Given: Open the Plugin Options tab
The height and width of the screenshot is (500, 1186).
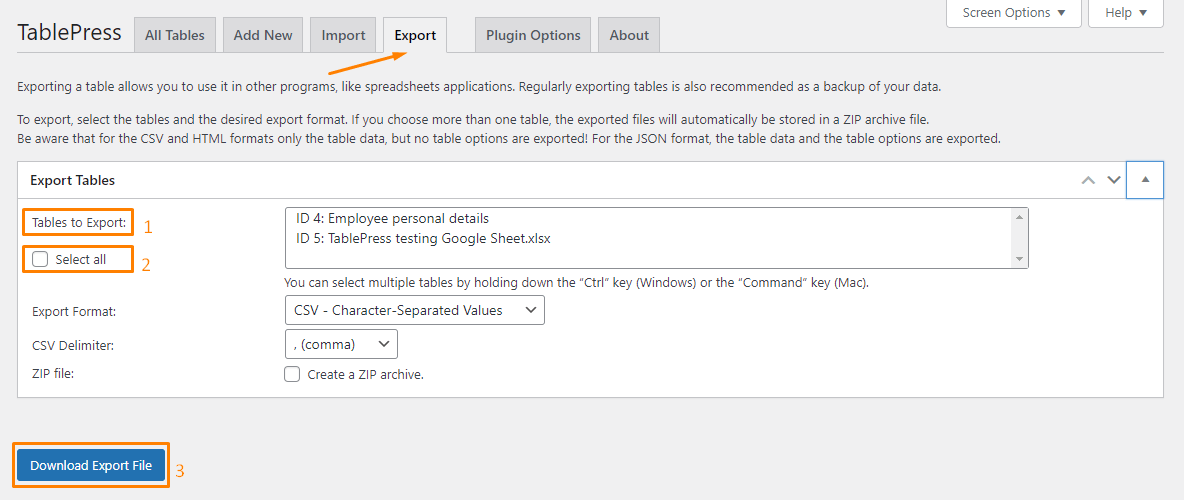Looking at the screenshot, I should point(533,35).
